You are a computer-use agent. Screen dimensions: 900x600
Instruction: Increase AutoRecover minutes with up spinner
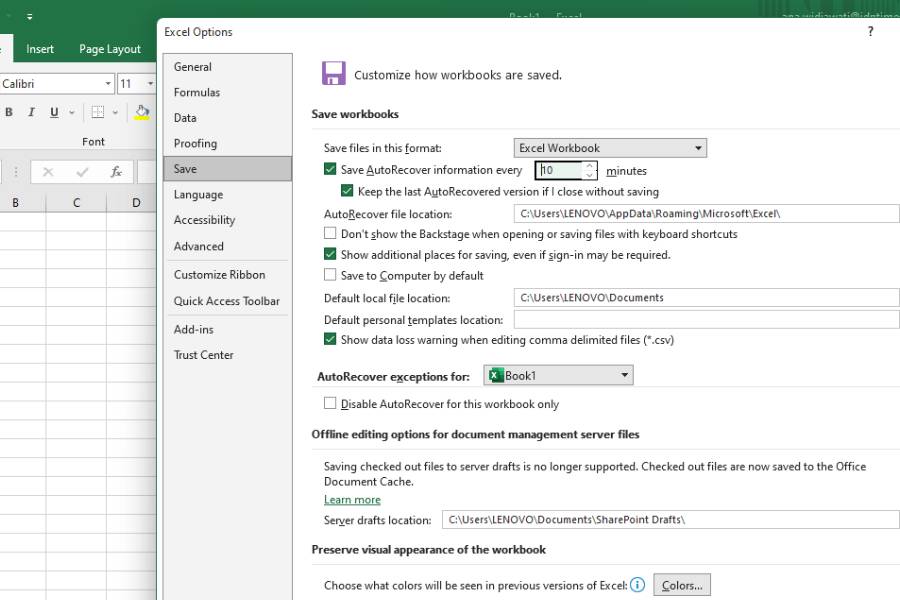[589, 166]
